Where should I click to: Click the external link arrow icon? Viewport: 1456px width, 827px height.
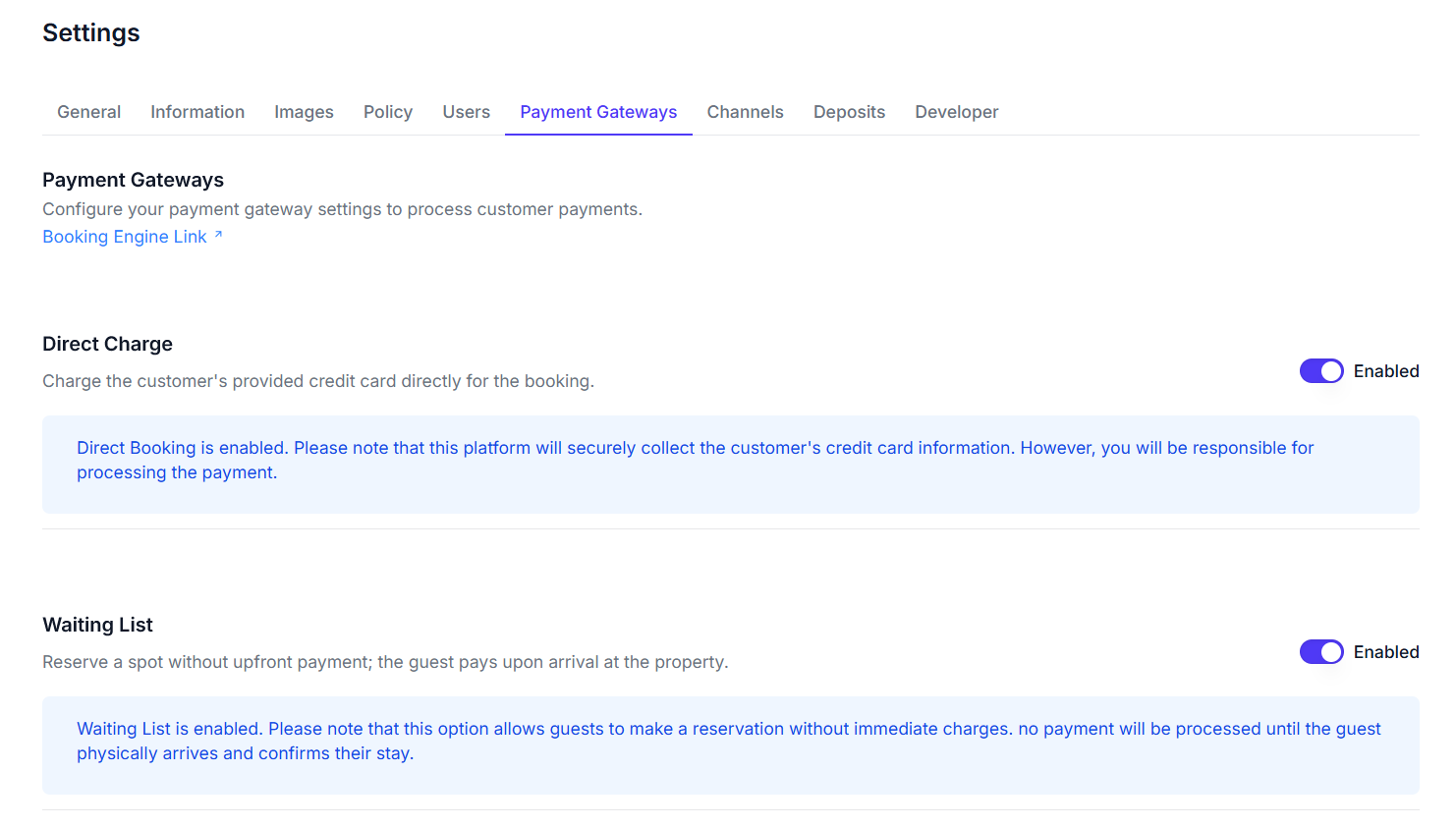(x=218, y=235)
